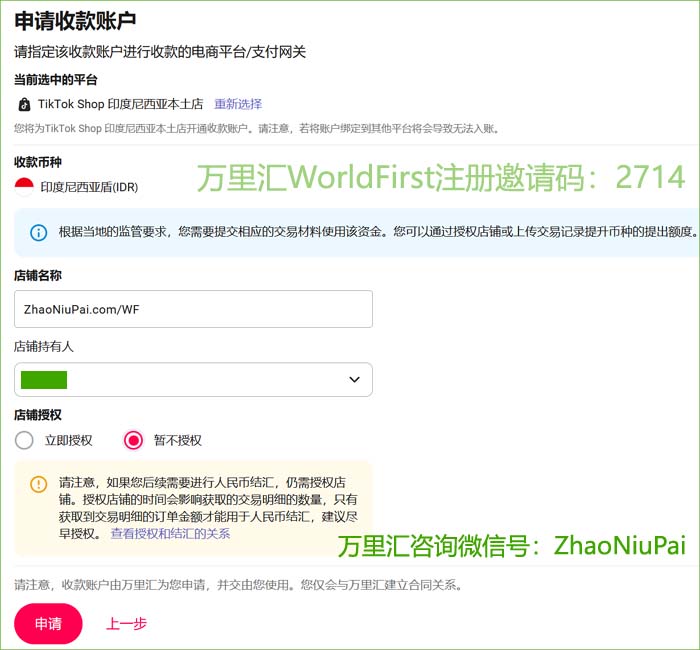The width and height of the screenshot is (700, 650).
Task: Click the regulatory notice text in blue banner
Action: click(379, 232)
